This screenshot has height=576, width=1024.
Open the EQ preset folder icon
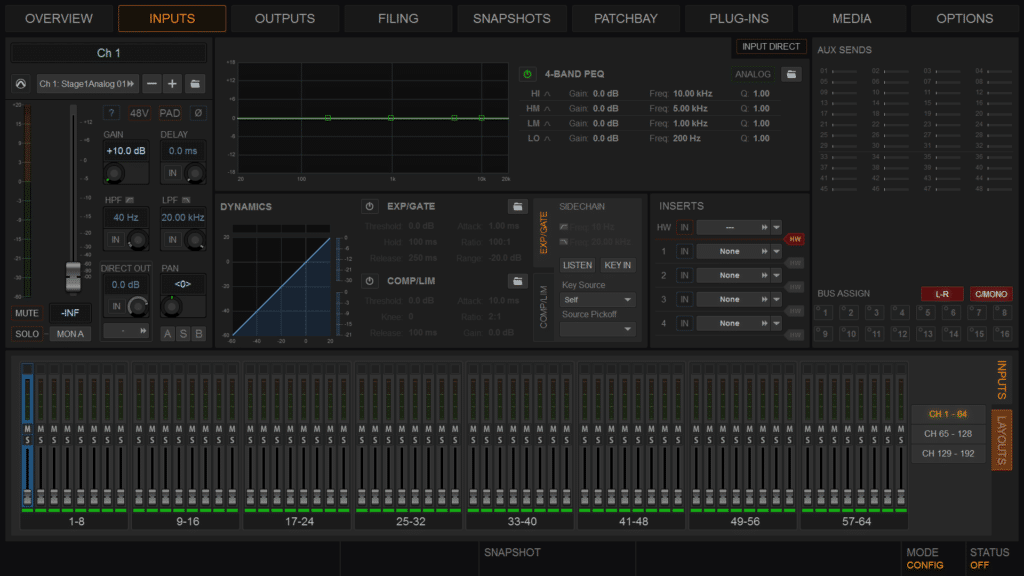(791, 74)
